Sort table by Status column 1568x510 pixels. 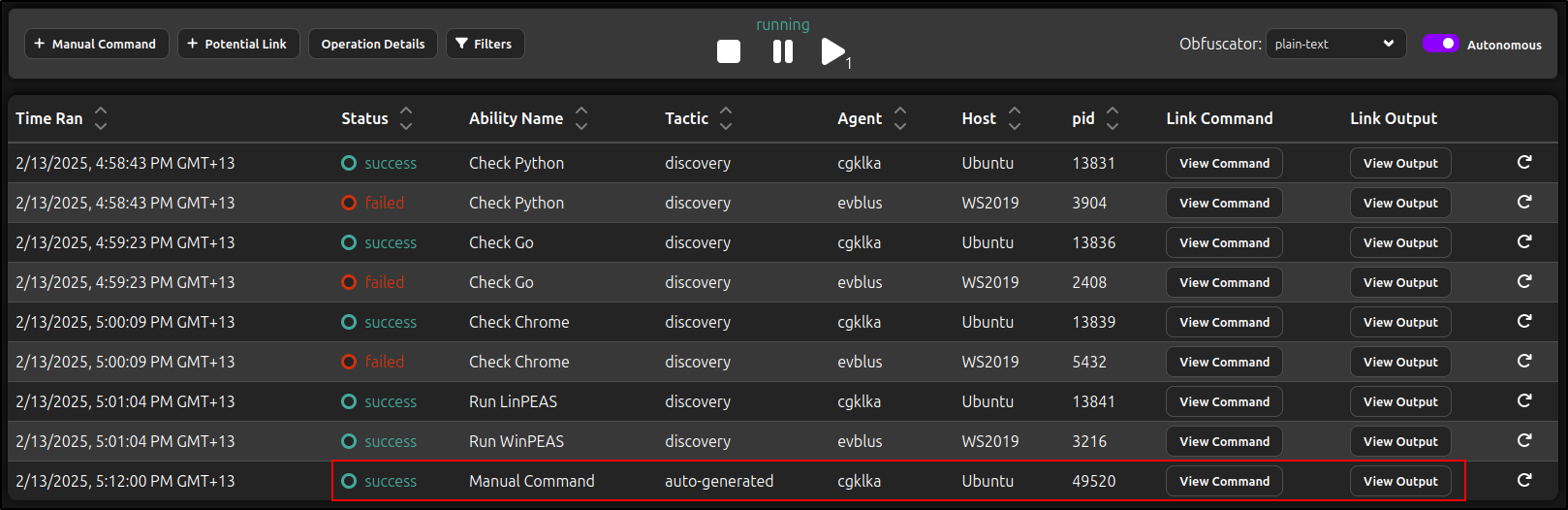[x=406, y=118]
